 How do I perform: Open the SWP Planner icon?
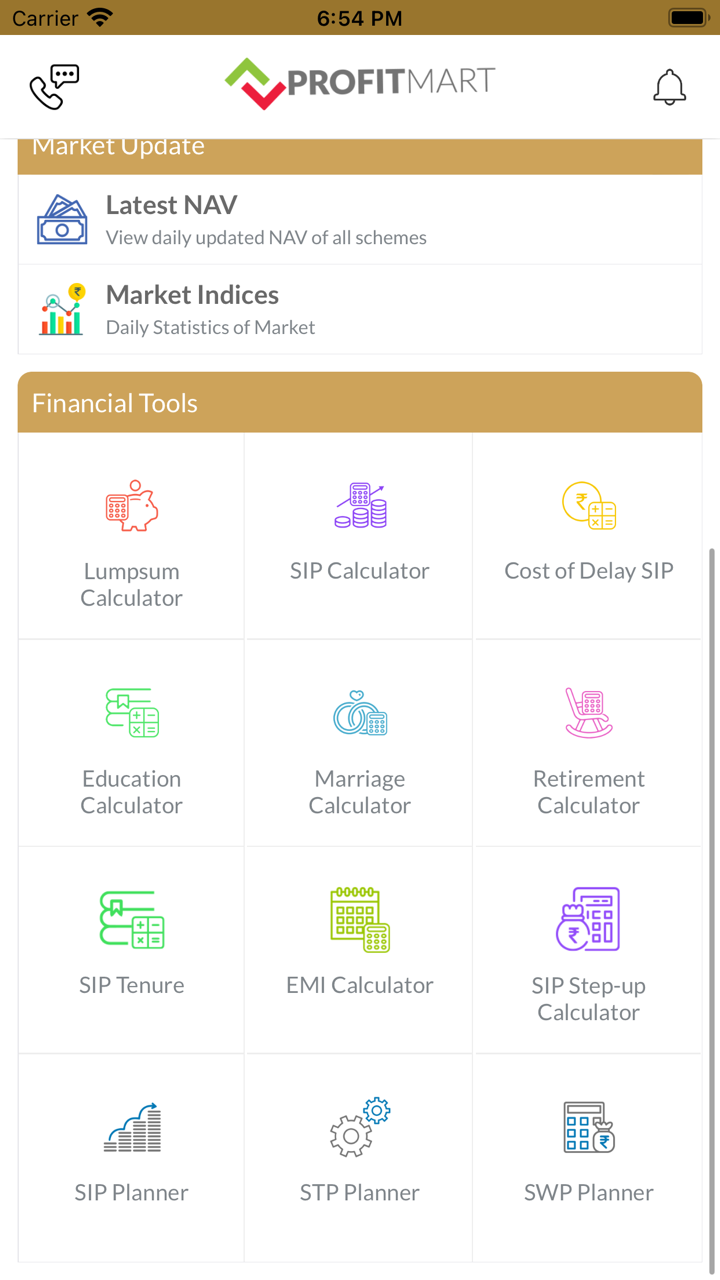pos(588,1128)
